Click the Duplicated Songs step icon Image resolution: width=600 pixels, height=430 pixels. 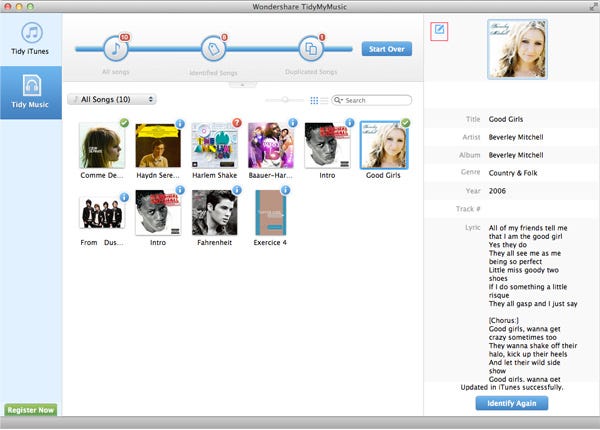pos(311,49)
